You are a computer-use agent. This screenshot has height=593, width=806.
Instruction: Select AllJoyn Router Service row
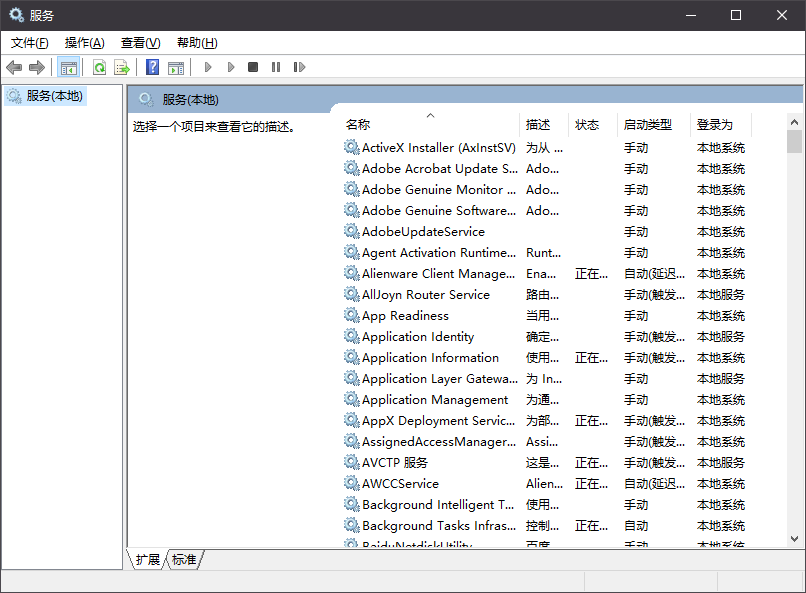[544, 294]
